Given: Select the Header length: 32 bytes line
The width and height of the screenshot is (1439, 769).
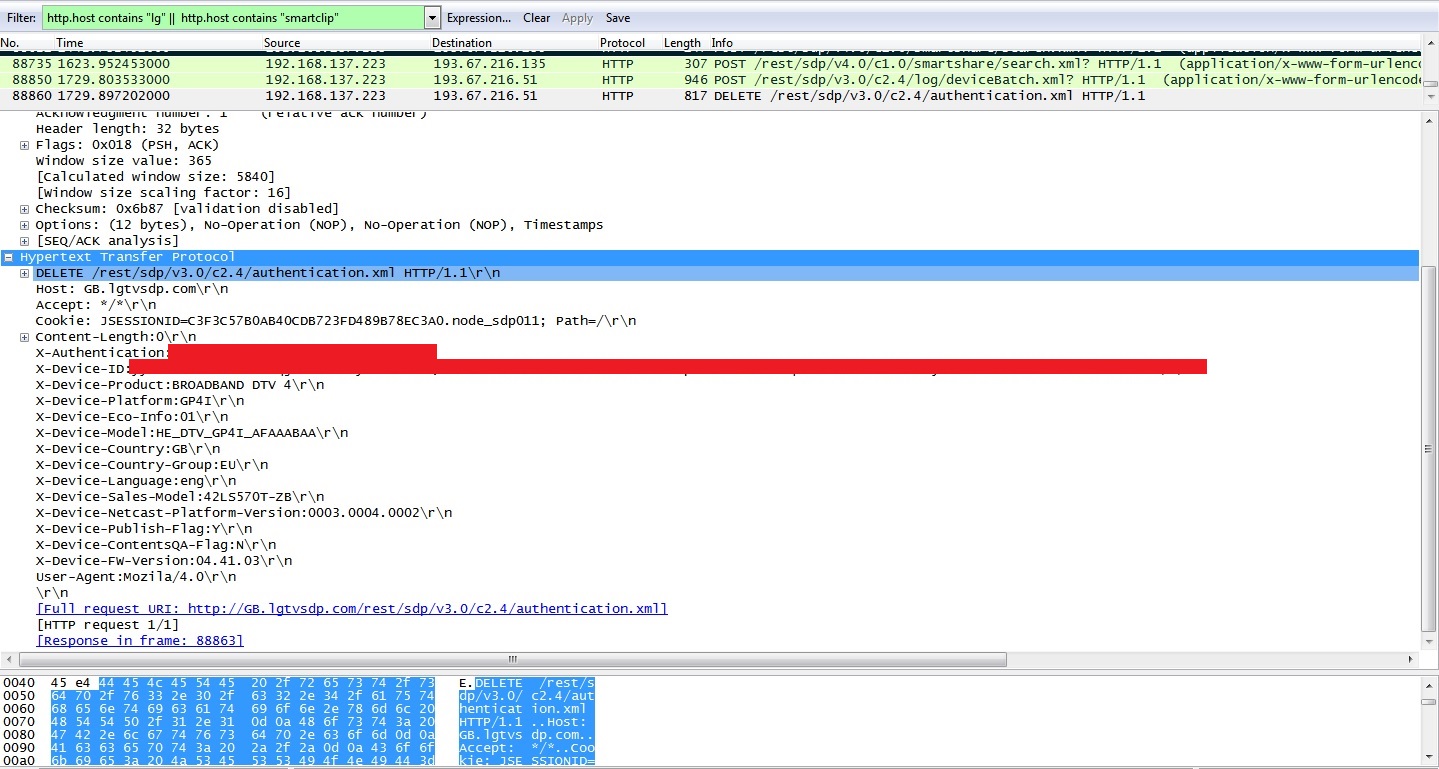Looking at the screenshot, I should 127,129.
